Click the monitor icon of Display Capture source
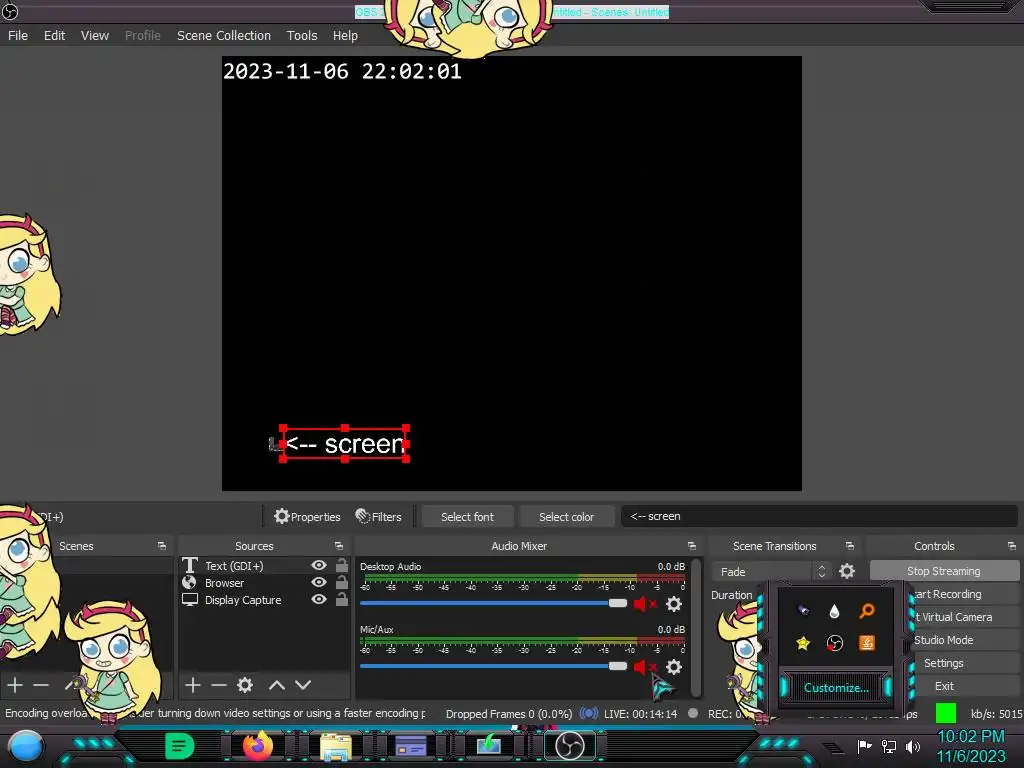This screenshot has width=1024, height=768. coord(189,600)
